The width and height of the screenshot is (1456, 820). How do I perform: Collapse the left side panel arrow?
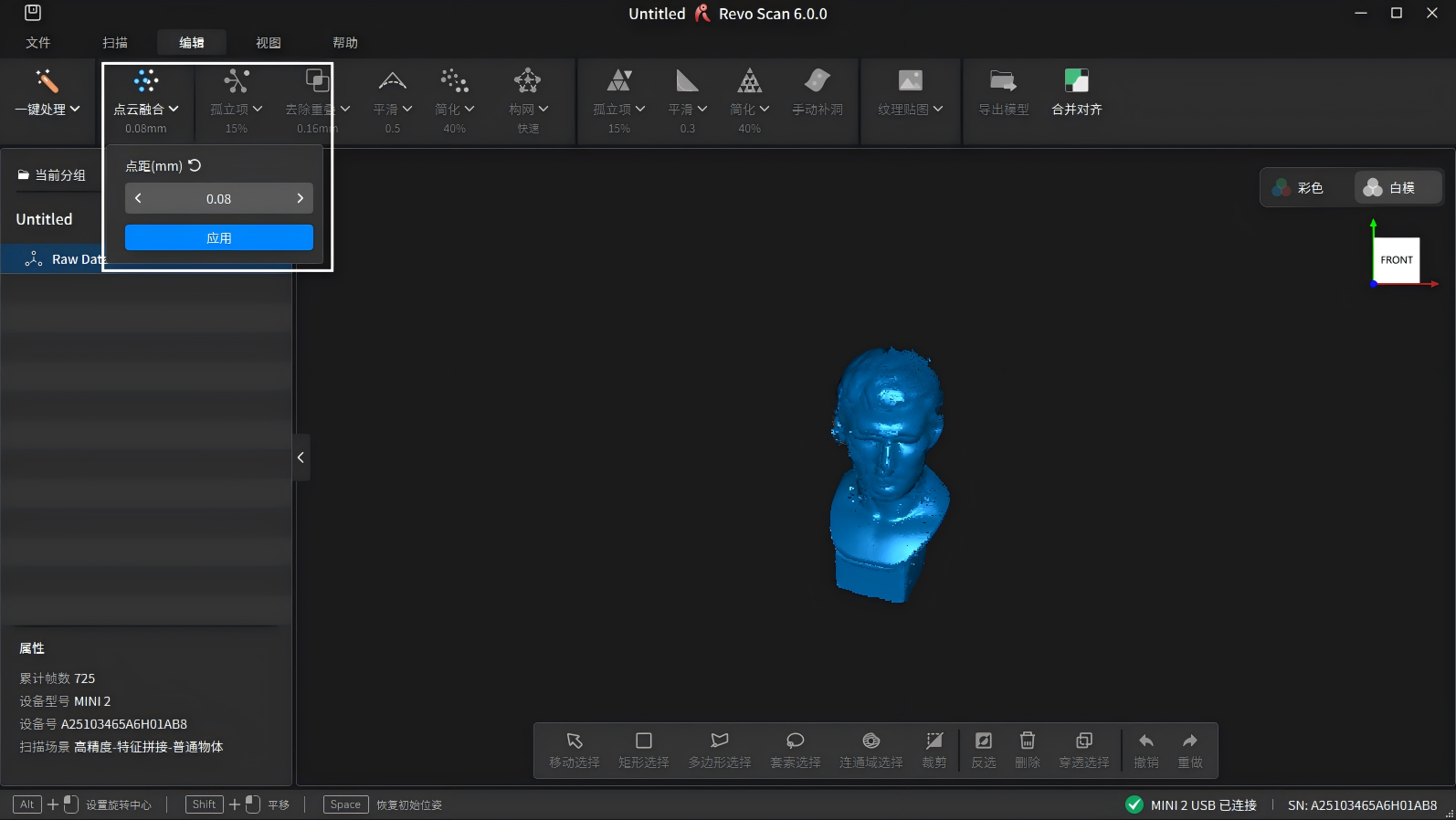[x=301, y=457]
